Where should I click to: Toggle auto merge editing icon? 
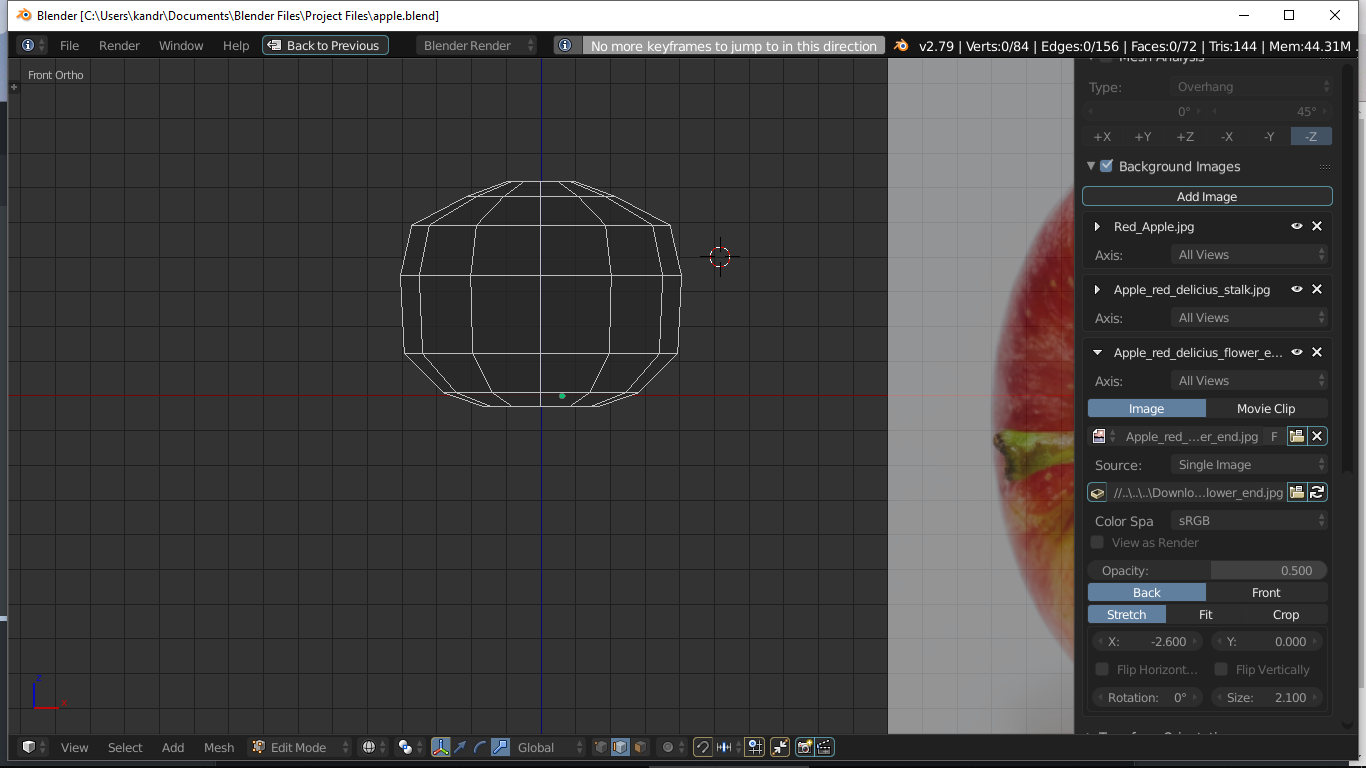point(780,747)
